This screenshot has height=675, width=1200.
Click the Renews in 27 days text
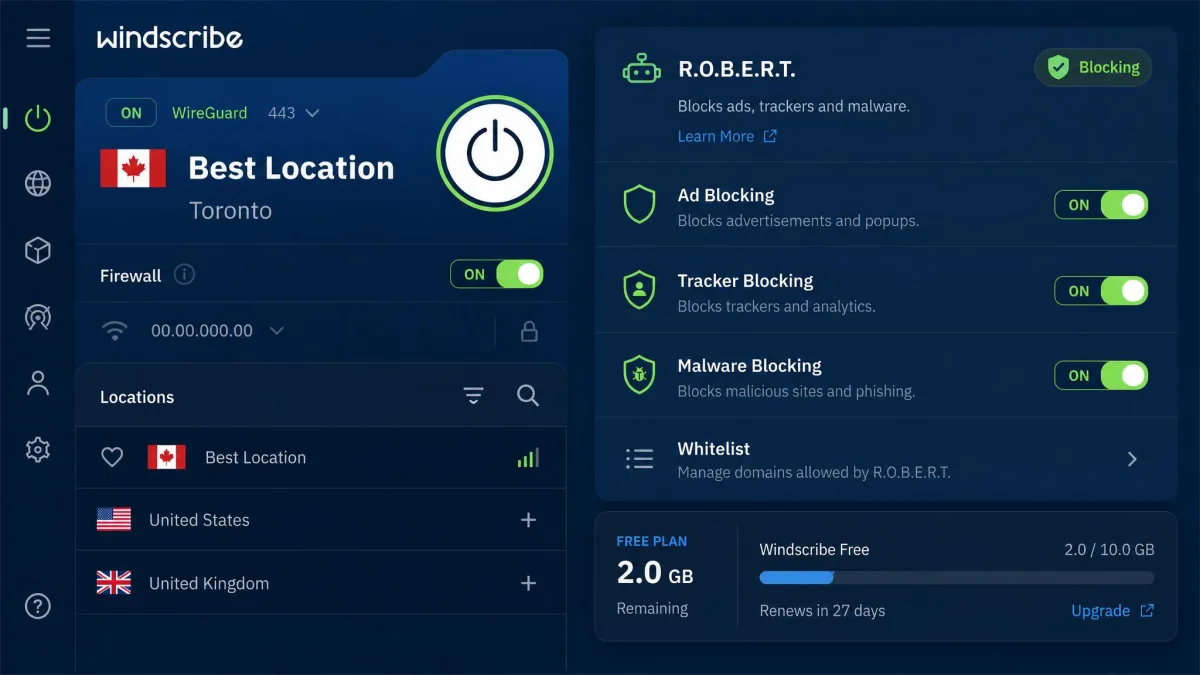click(822, 610)
